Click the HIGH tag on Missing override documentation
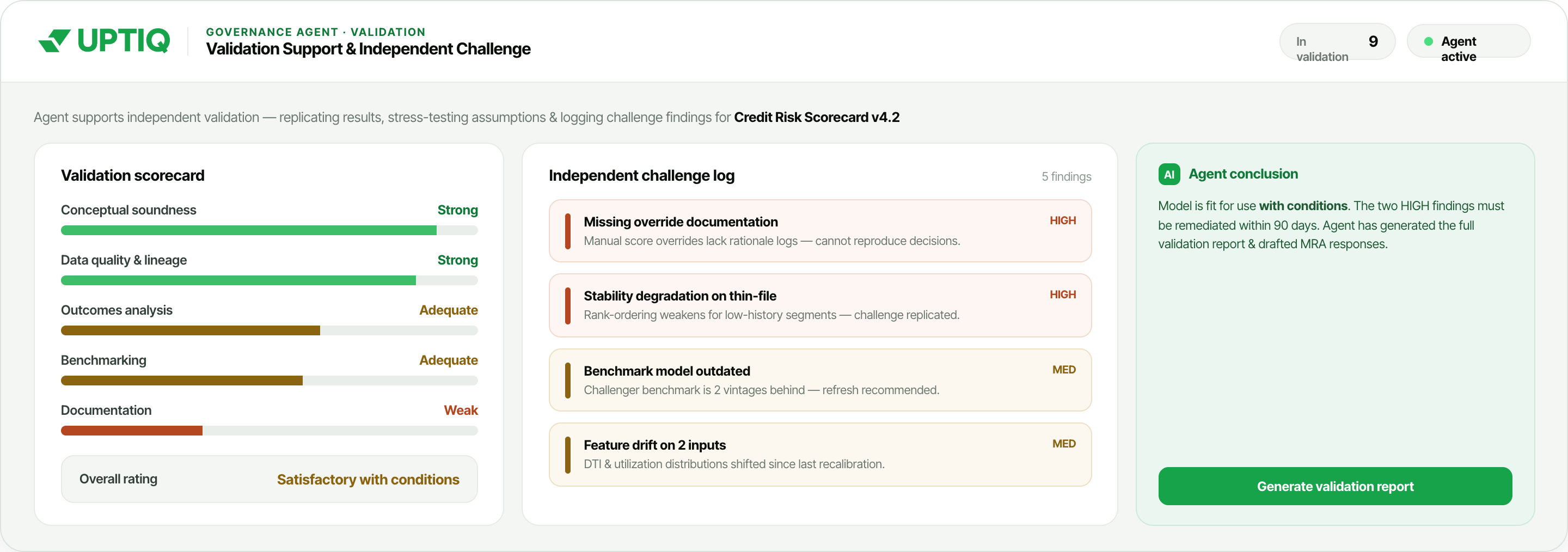This screenshot has height=552, width=1568. point(1062,220)
